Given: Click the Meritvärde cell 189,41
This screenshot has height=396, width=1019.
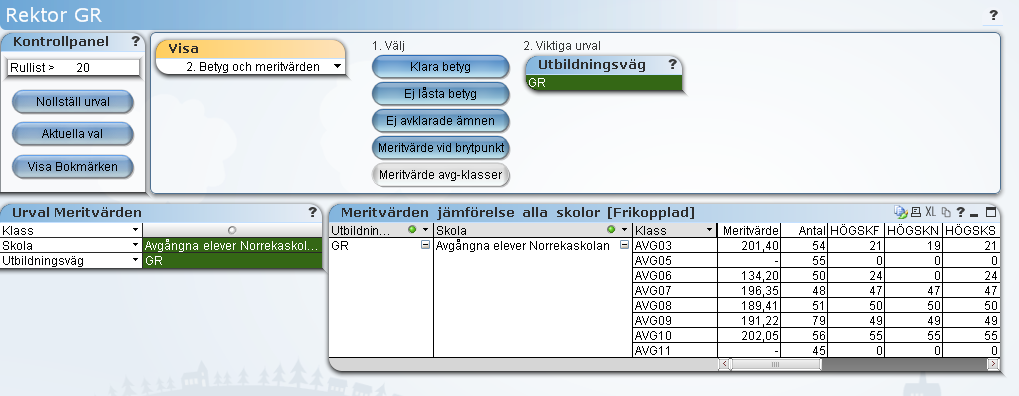Looking at the screenshot, I should point(749,306).
